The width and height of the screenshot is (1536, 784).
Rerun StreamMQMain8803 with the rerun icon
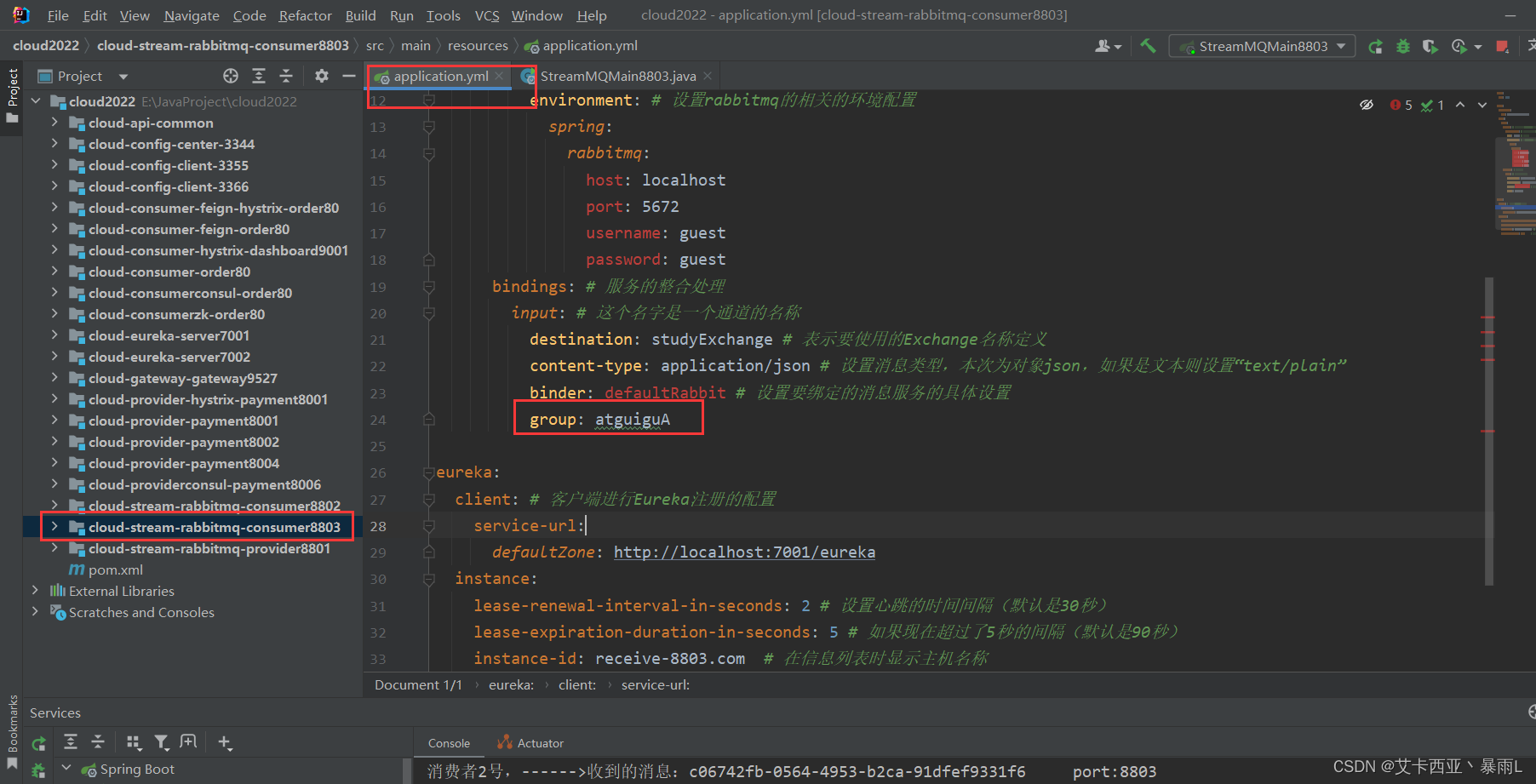point(1375,47)
